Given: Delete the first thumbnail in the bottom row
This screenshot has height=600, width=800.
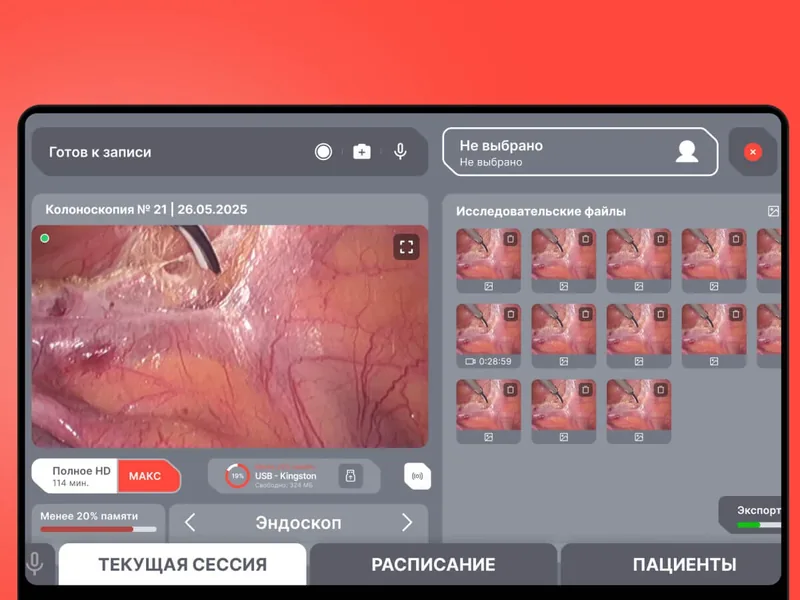Looking at the screenshot, I should click(510, 390).
